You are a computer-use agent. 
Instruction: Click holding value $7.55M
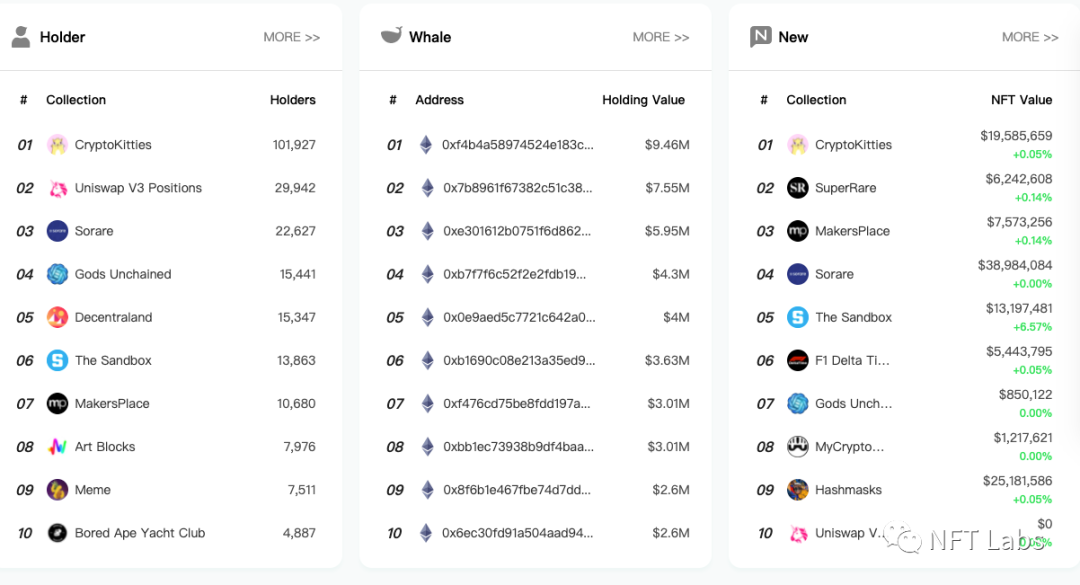(667, 188)
